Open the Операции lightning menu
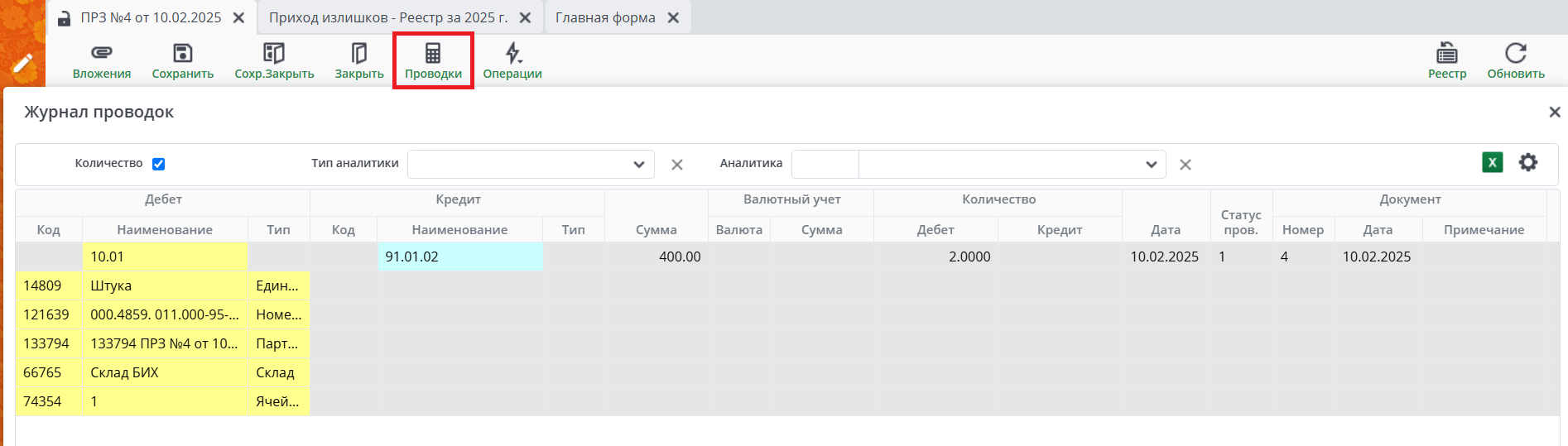This screenshot has height=446, width=1568. (x=512, y=54)
